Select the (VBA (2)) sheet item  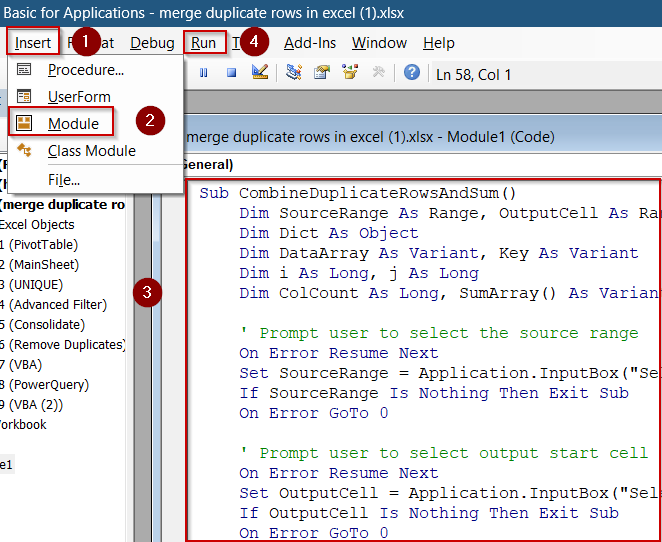point(31,404)
